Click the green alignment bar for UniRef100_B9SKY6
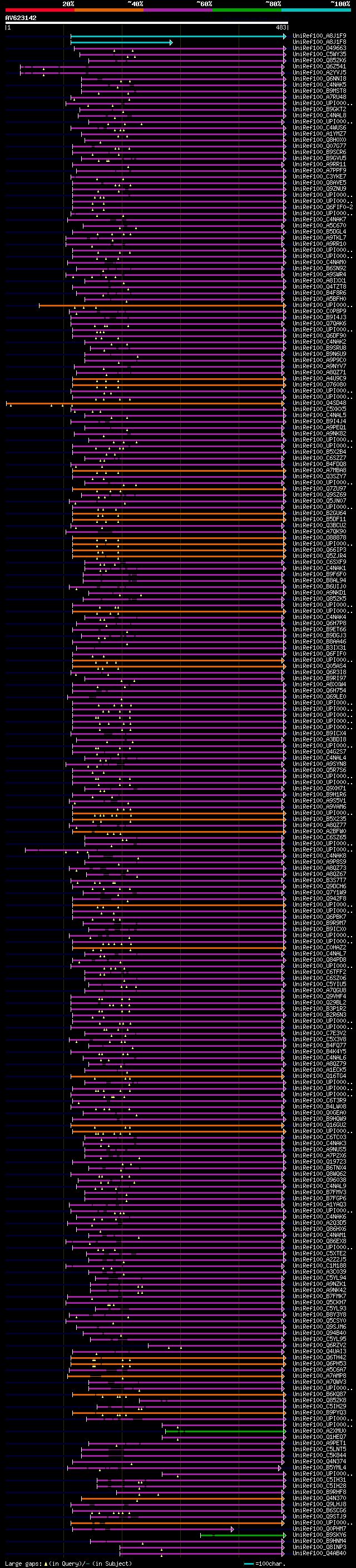Screen dimensions: 356x1568 click(x=244, y=1535)
